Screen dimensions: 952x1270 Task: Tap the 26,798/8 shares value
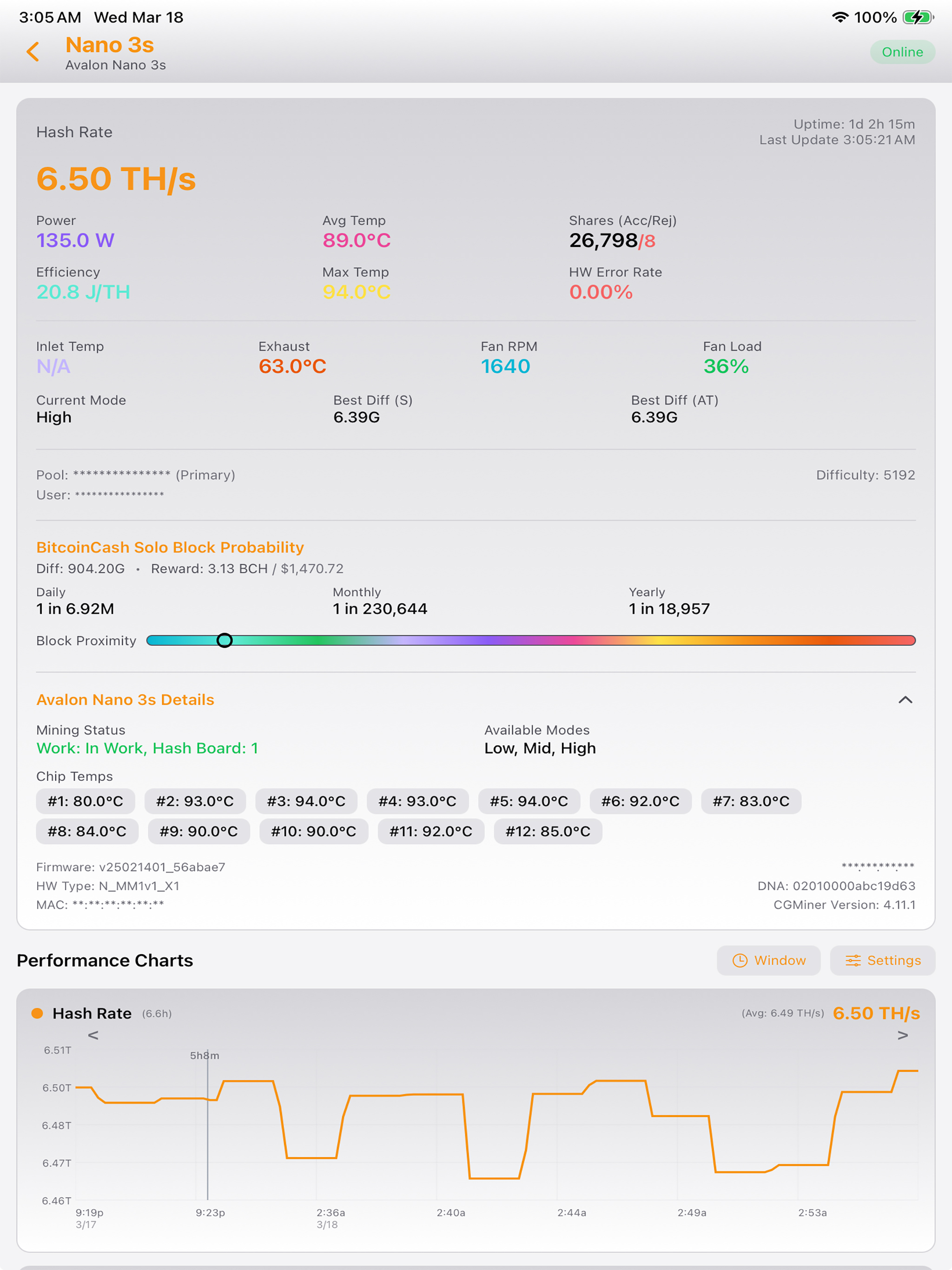pyautogui.click(x=612, y=240)
